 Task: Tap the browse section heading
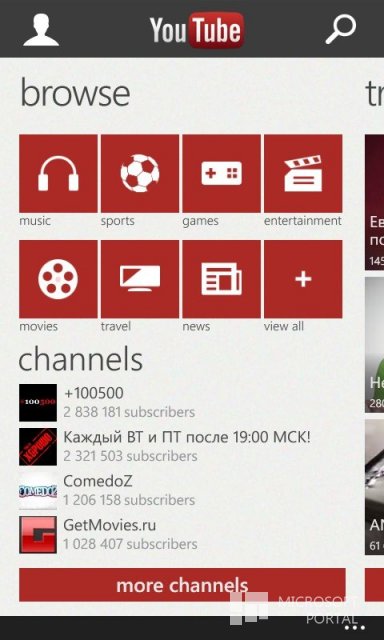75,94
